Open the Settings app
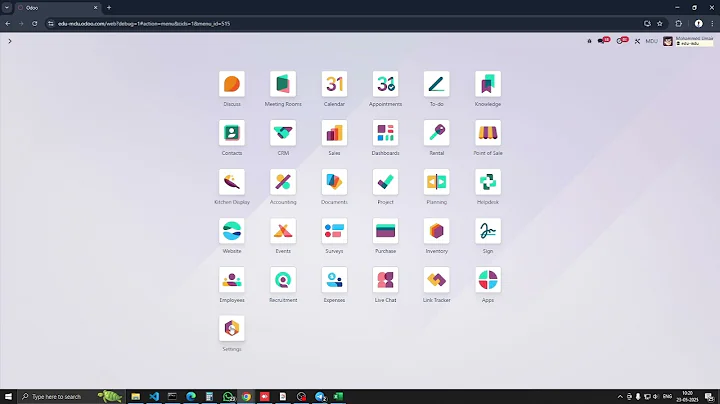The image size is (720, 404). (232, 329)
